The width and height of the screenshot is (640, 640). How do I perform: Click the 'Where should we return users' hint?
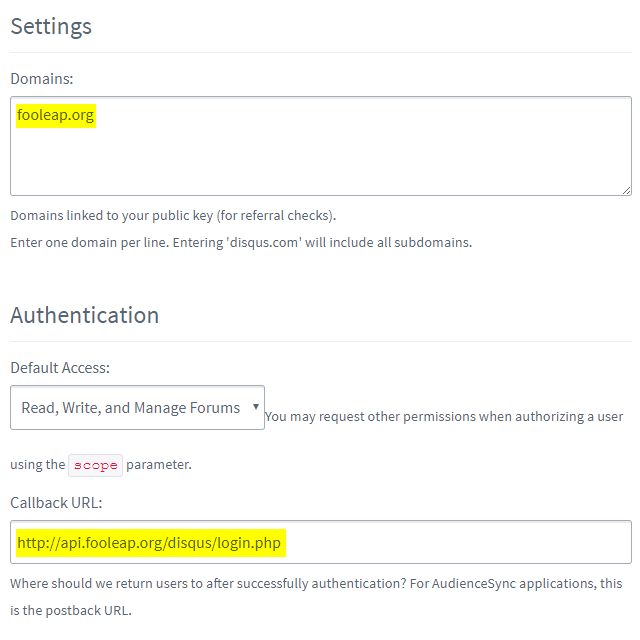[316, 584]
